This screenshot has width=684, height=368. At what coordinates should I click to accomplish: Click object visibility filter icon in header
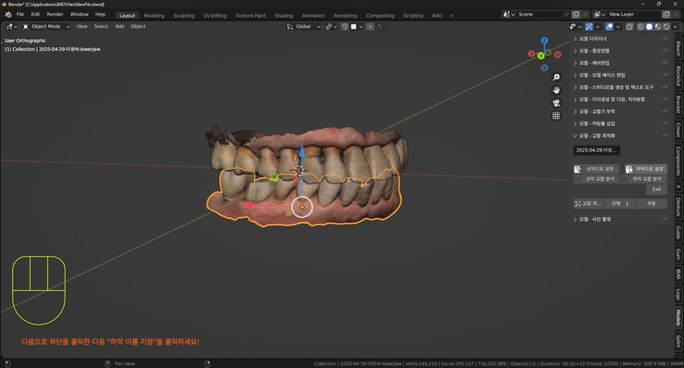(x=575, y=27)
